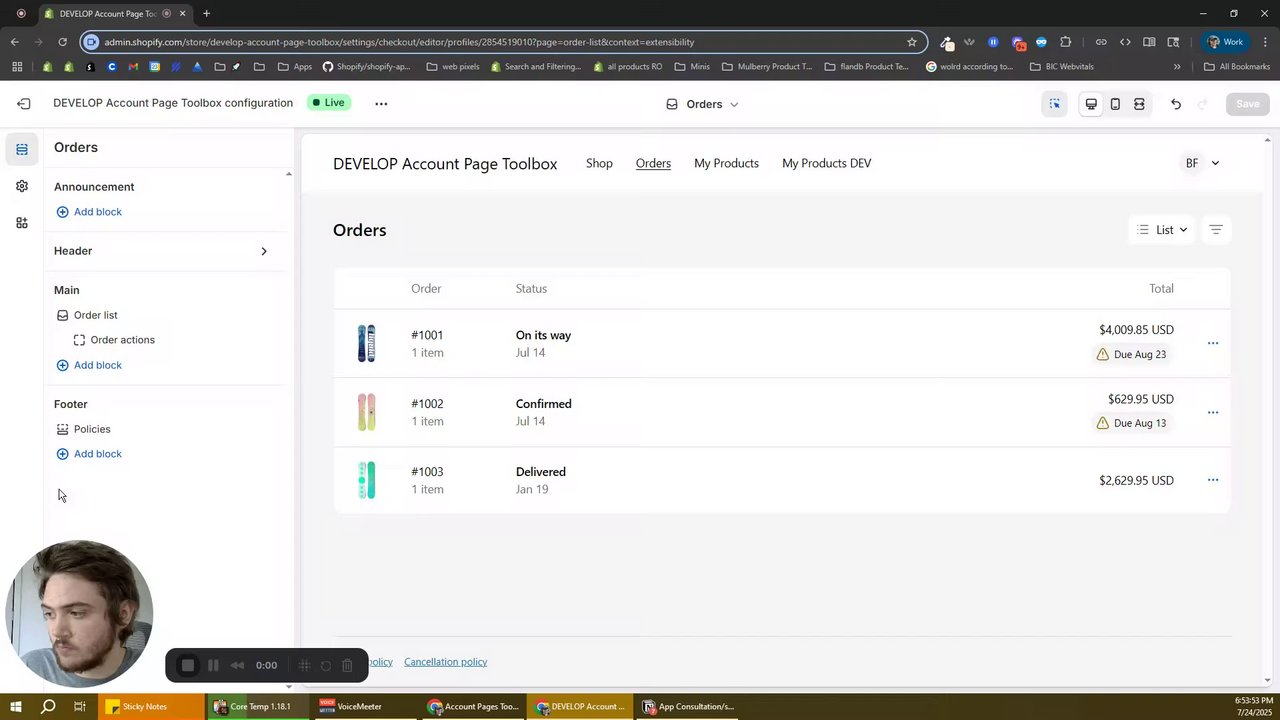1280x720 pixels.
Task: Add block under Announcement
Action: click(x=89, y=212)
